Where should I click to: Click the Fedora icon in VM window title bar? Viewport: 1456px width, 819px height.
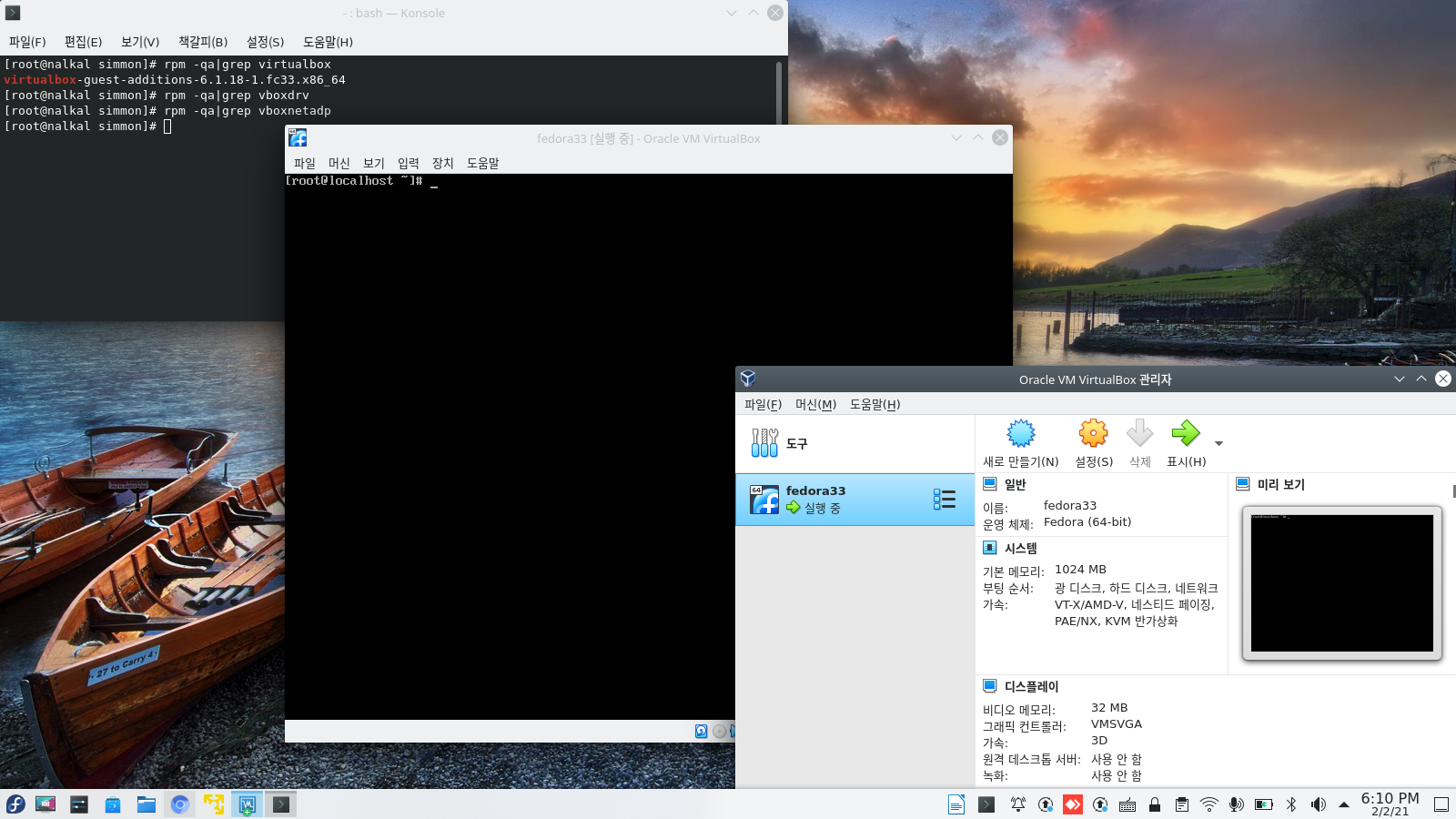coord(298,137)
